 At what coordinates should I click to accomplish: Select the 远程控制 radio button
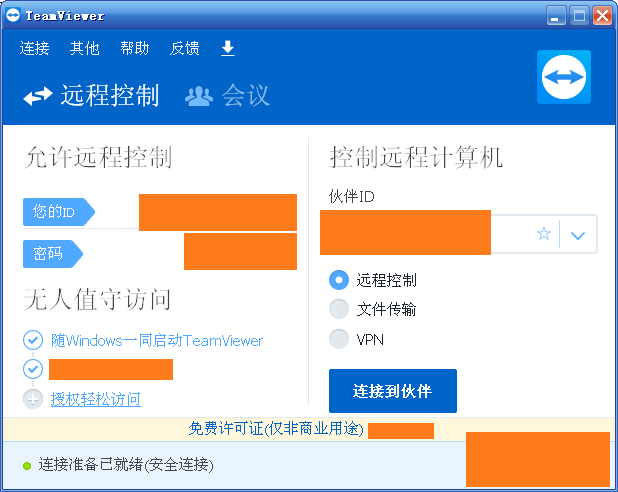pyautogui.click(x=339, y=280)
